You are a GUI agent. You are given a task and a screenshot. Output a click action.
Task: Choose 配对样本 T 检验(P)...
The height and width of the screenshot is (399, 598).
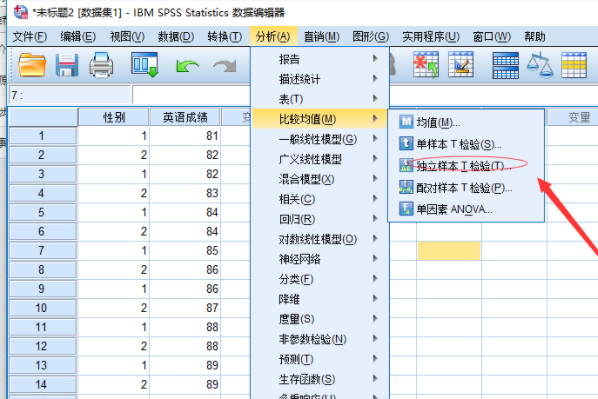click(466, 187)
